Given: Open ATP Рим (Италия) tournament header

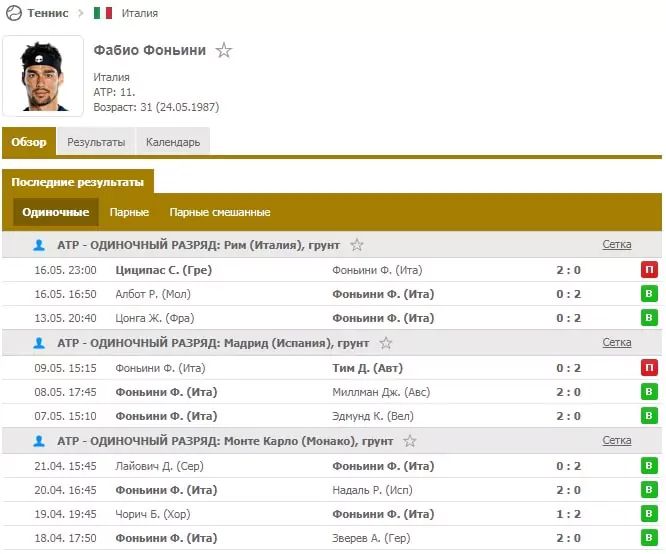Looking at the screenshot, I should click(198, 245).
